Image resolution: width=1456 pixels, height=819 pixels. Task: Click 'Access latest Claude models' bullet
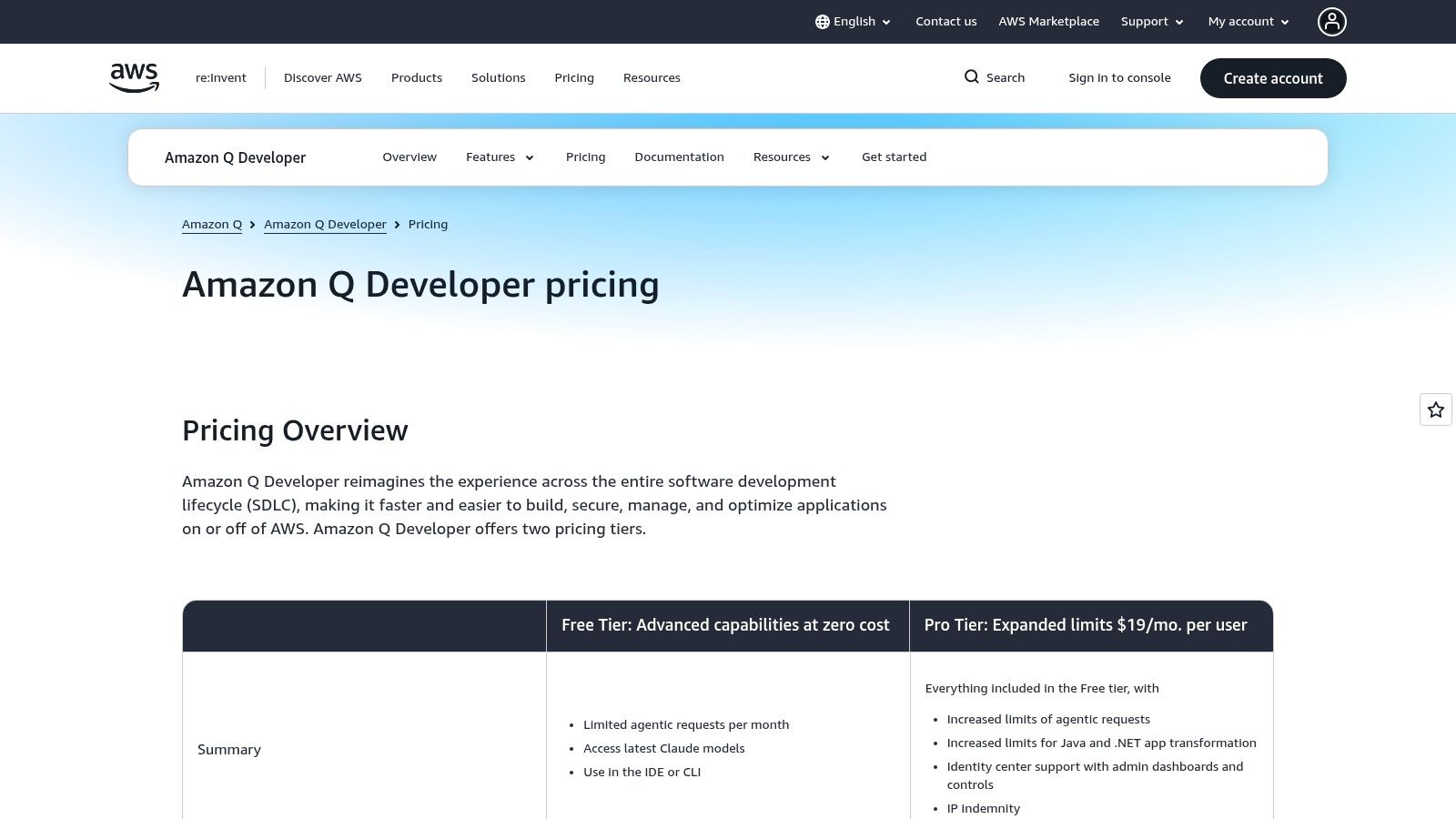pos(663,749)
